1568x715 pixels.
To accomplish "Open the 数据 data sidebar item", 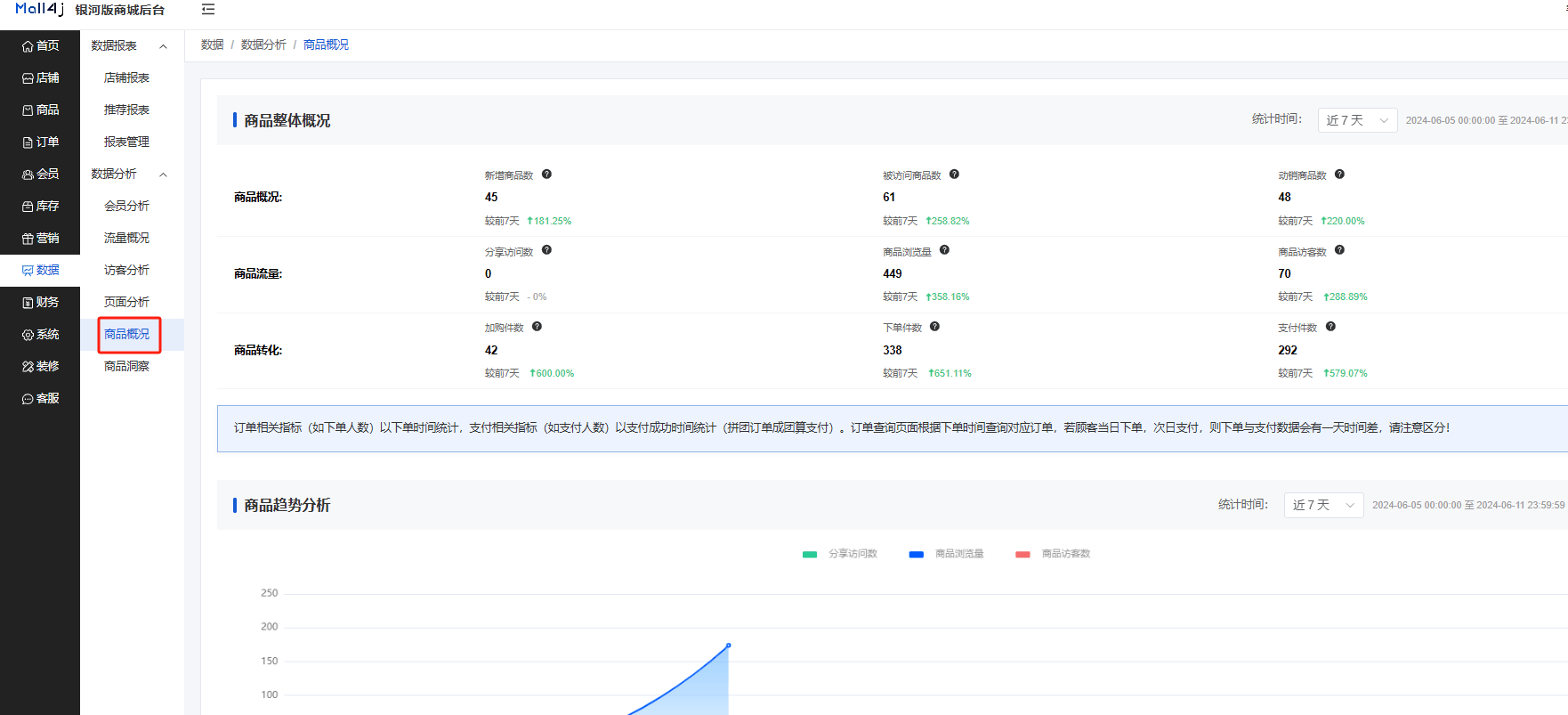I will point(40,270).
